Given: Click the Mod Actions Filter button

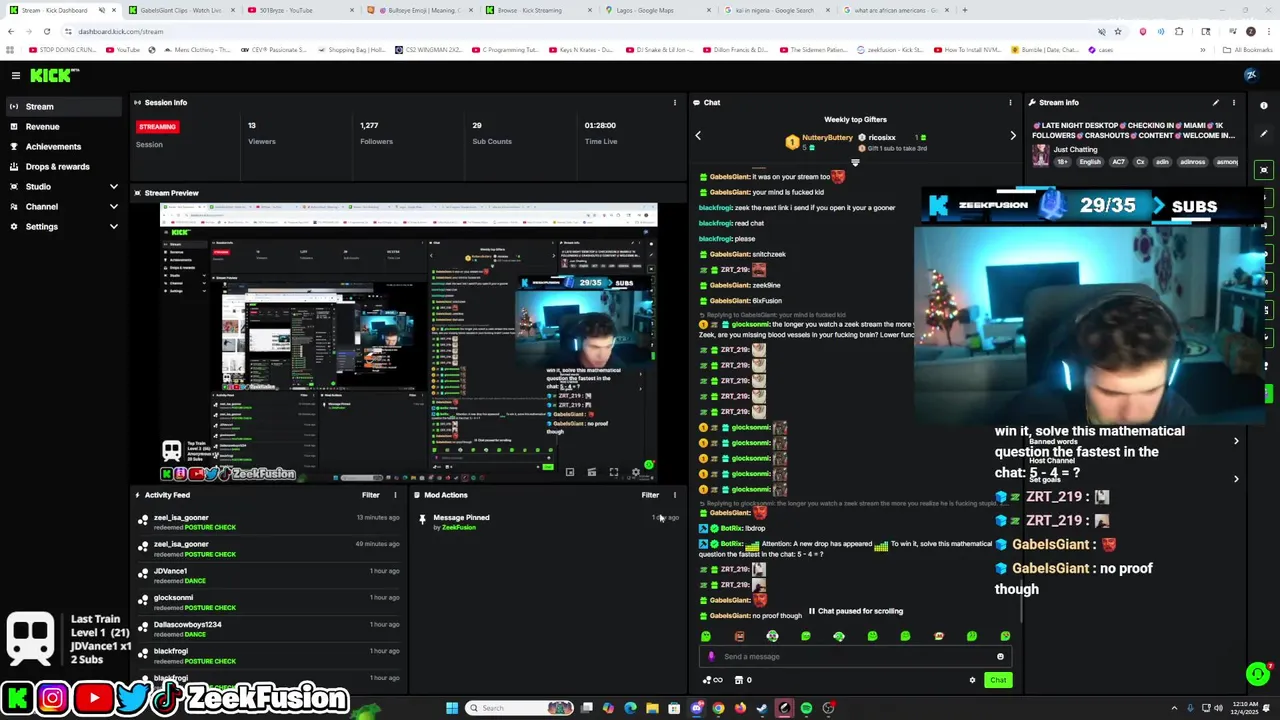Looking at the screenshot, I should pyautogui.click(x=650, y=495).
